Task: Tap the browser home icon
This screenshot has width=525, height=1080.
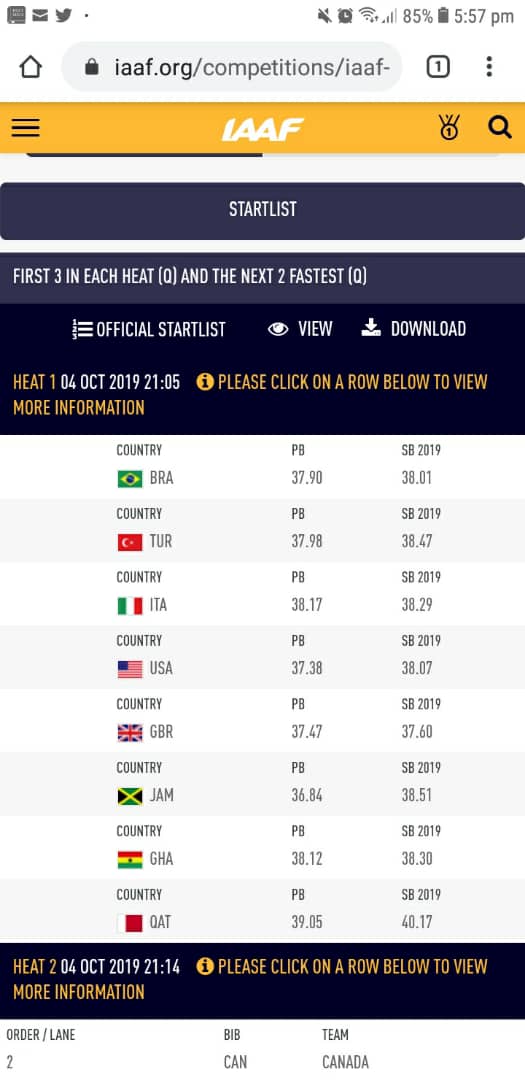Action: coord(30,67)
